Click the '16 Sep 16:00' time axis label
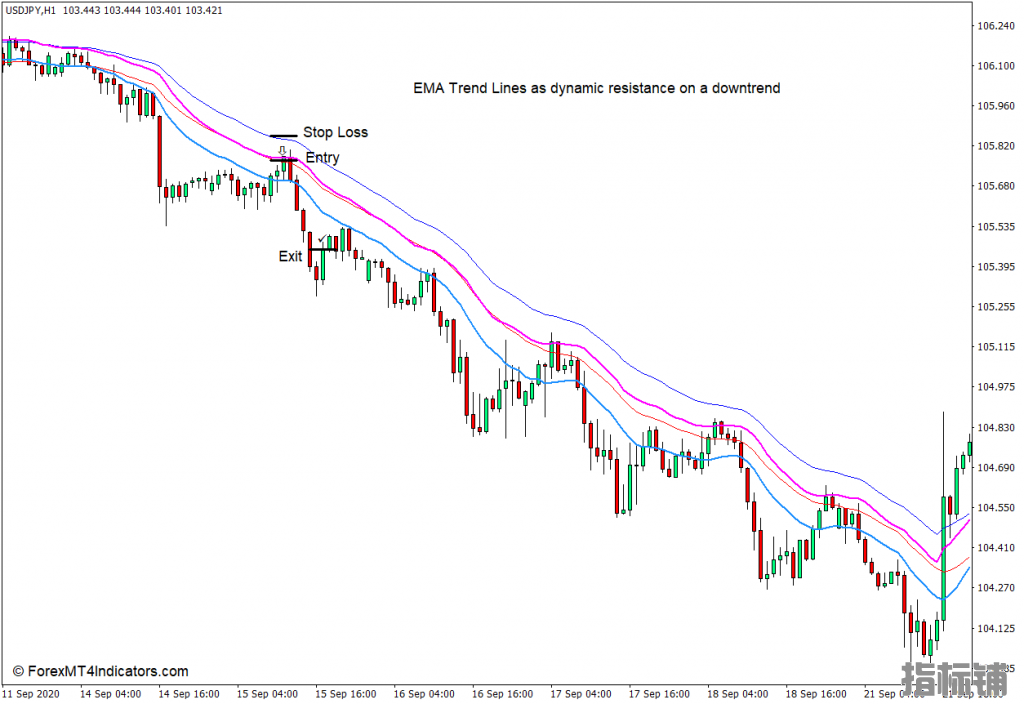 [x=502, y=694]
